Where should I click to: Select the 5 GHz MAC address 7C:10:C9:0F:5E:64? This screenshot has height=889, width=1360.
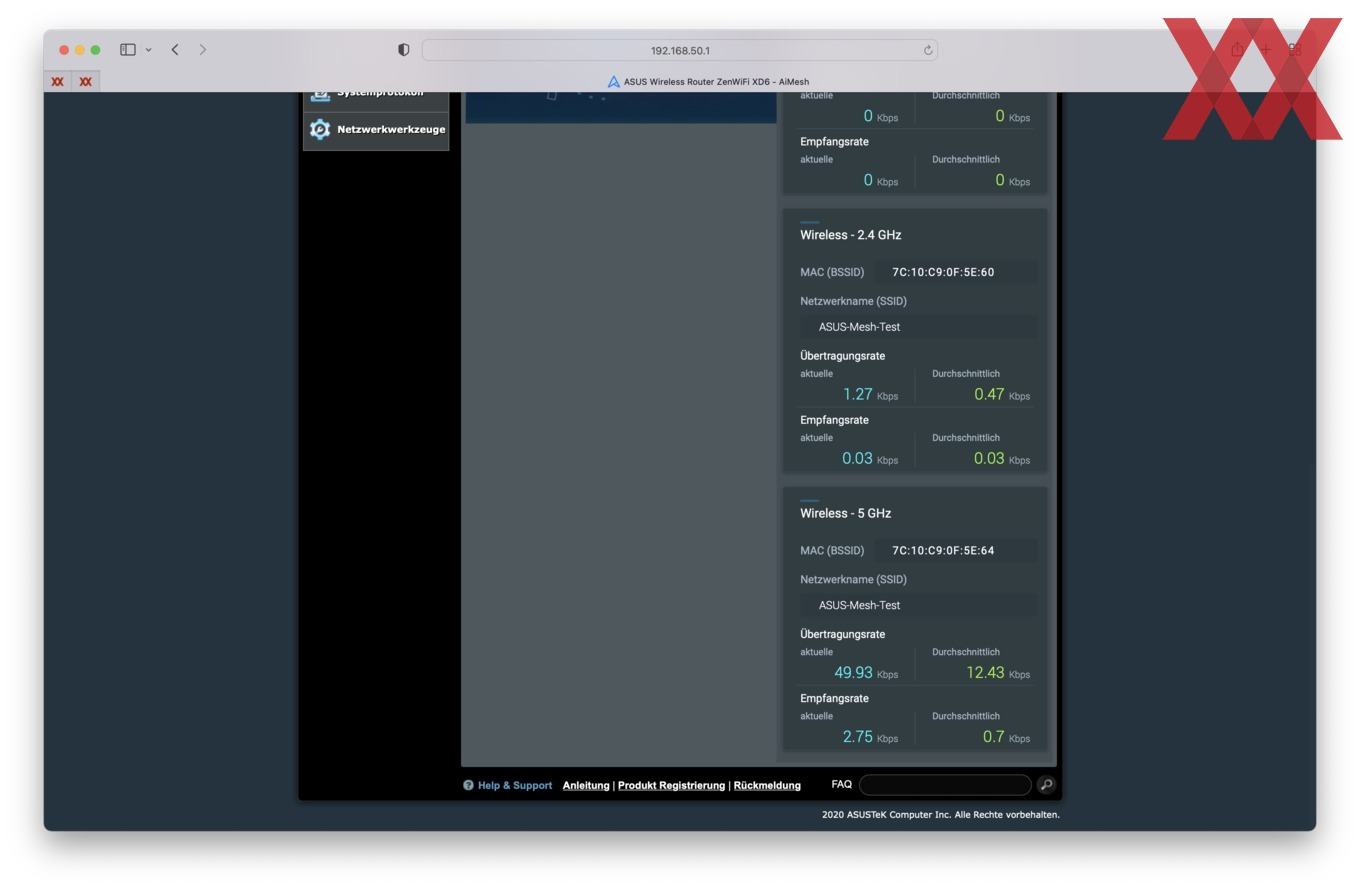point(943,551)
